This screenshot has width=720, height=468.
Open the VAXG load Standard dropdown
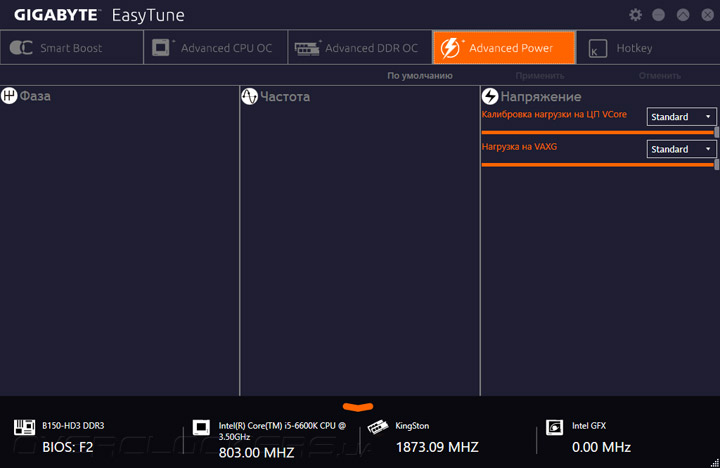point(681,149)
